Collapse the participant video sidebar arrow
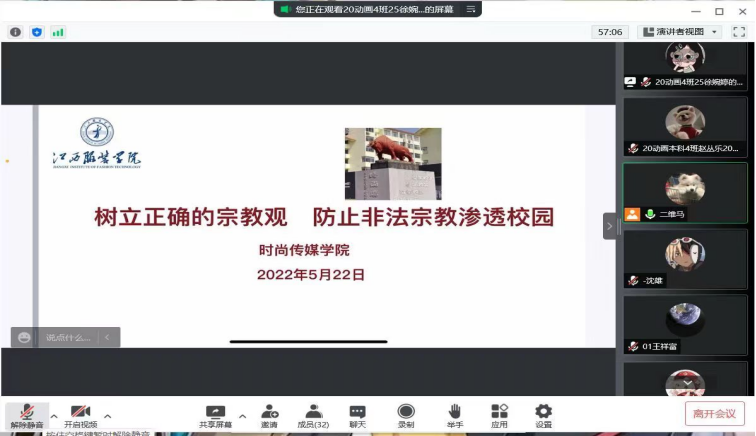 tap(610, 226)
